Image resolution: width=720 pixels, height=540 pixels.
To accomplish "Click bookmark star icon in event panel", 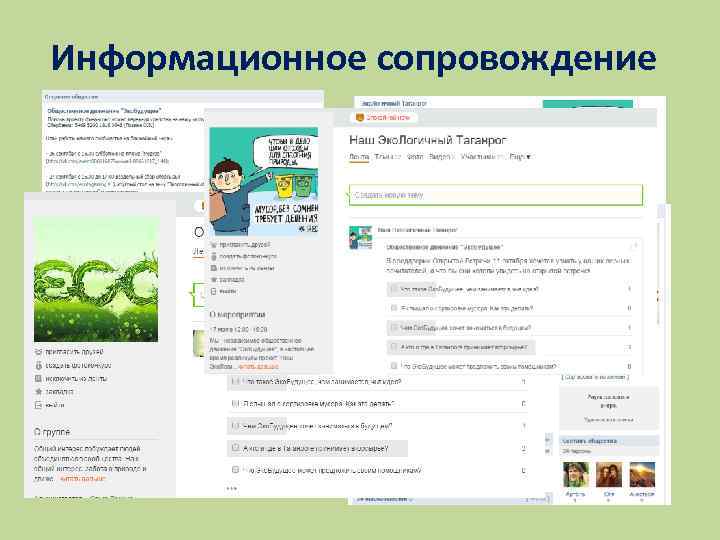I will [214, 279].
